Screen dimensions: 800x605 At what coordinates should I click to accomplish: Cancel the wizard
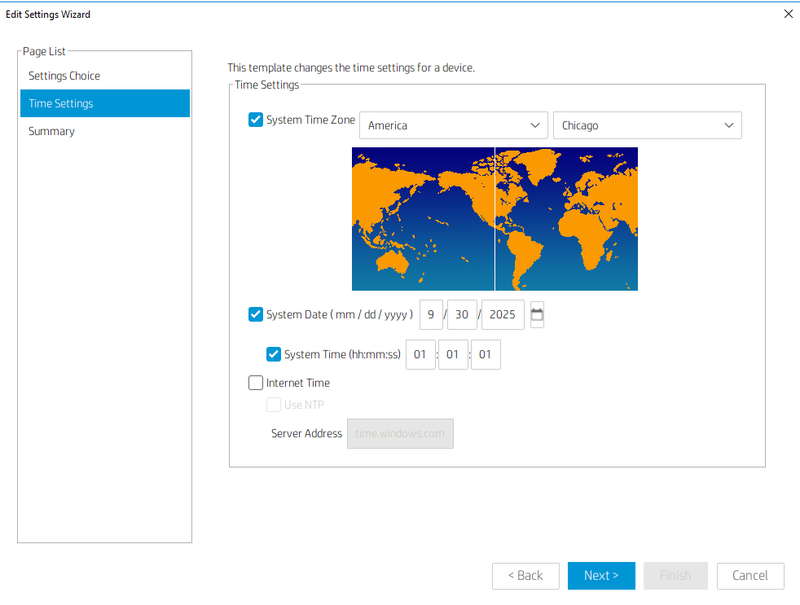750,575
